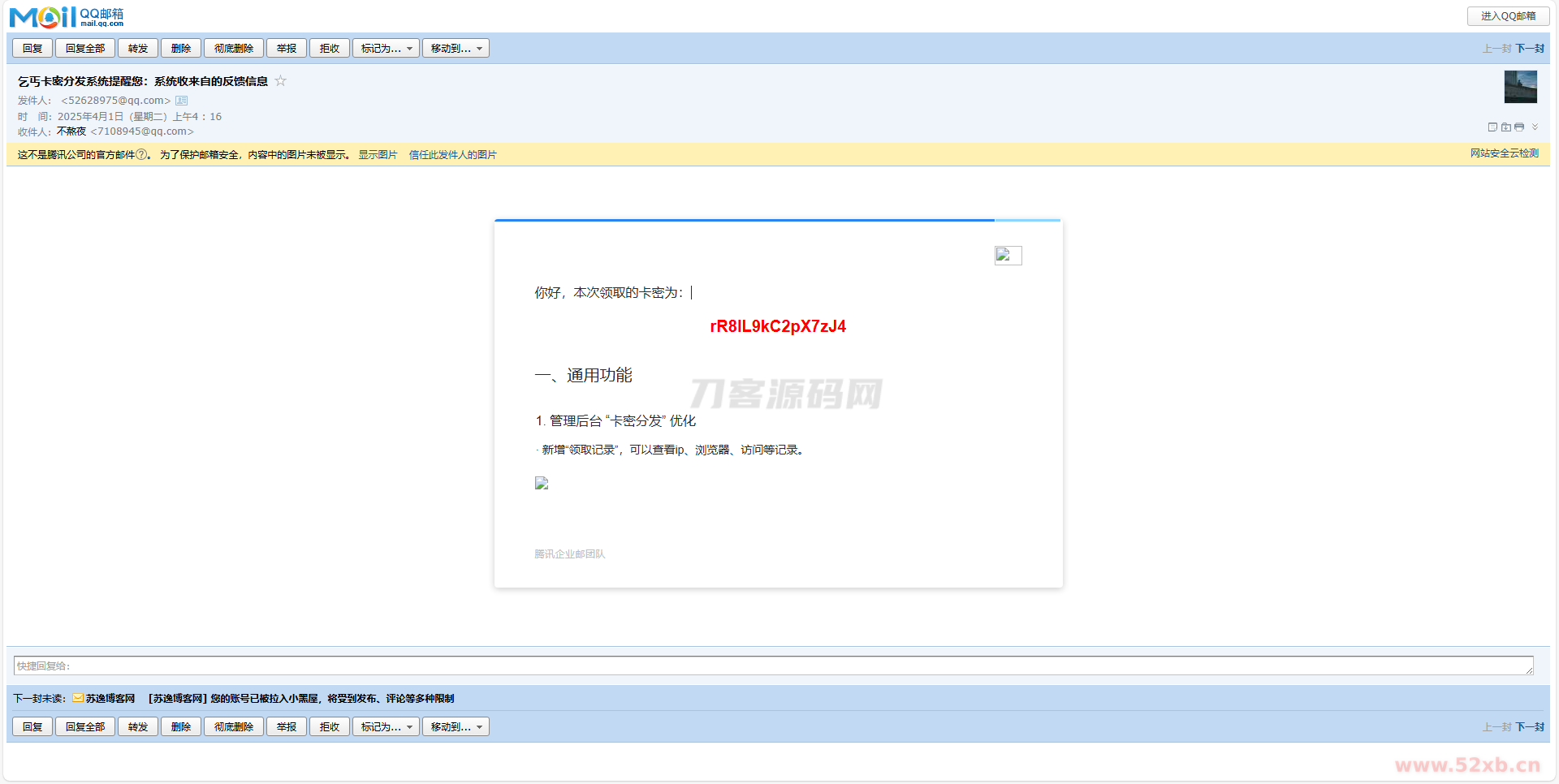
Task: Click the help question mark icon in warning bar
Action: pos(141,154)
